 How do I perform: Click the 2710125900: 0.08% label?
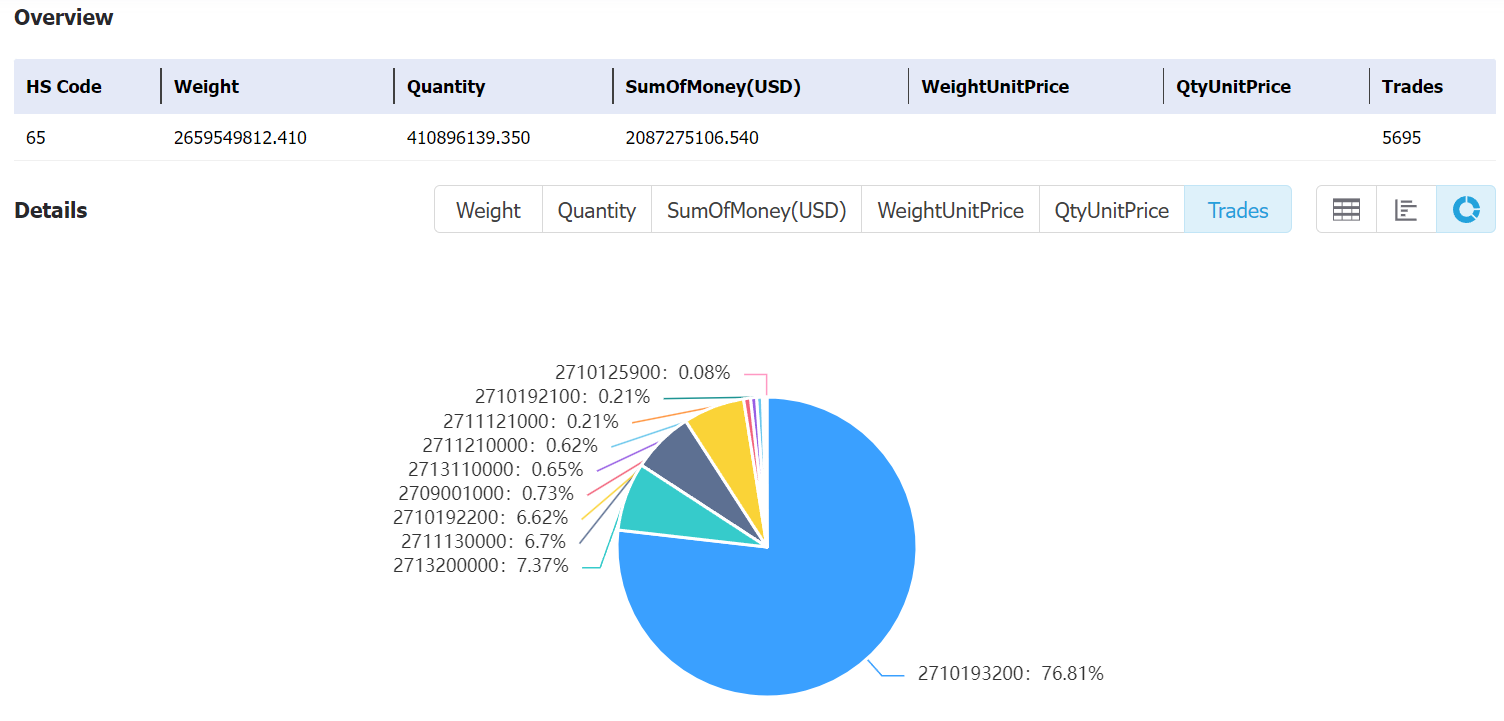point(643,373)
